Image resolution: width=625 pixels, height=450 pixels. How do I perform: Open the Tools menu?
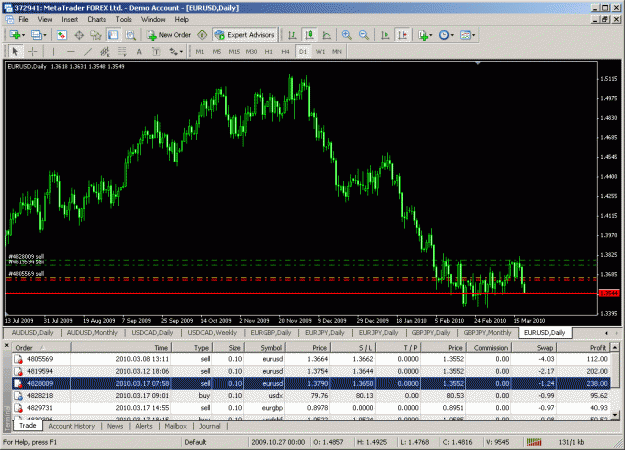[124, 19]
